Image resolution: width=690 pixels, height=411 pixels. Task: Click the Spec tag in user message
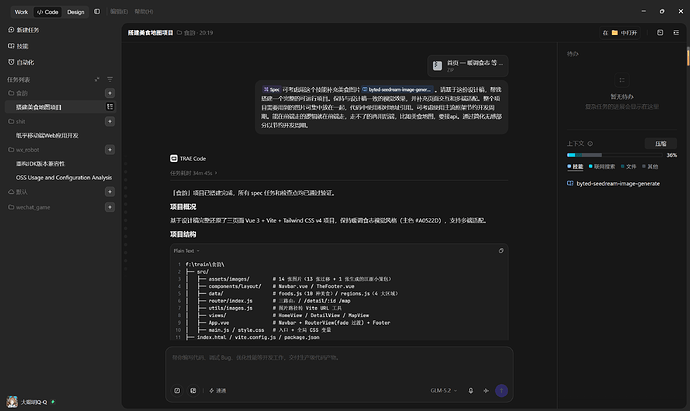(272, 89)
